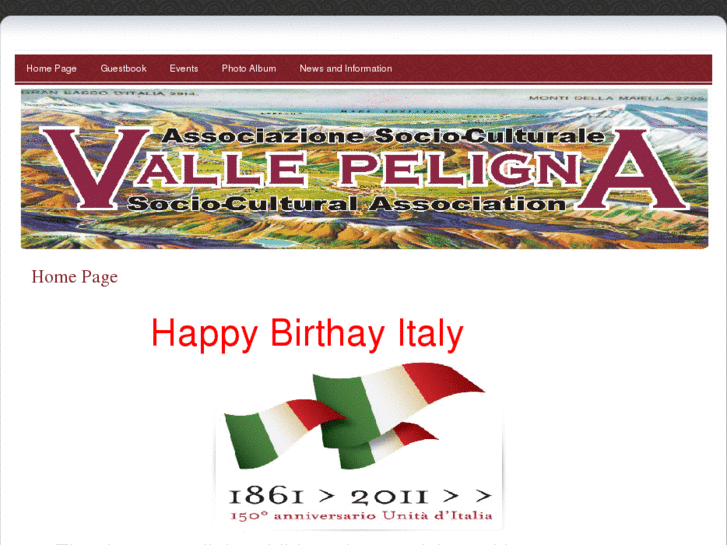Click the left small Italian flag

(283, 431)
